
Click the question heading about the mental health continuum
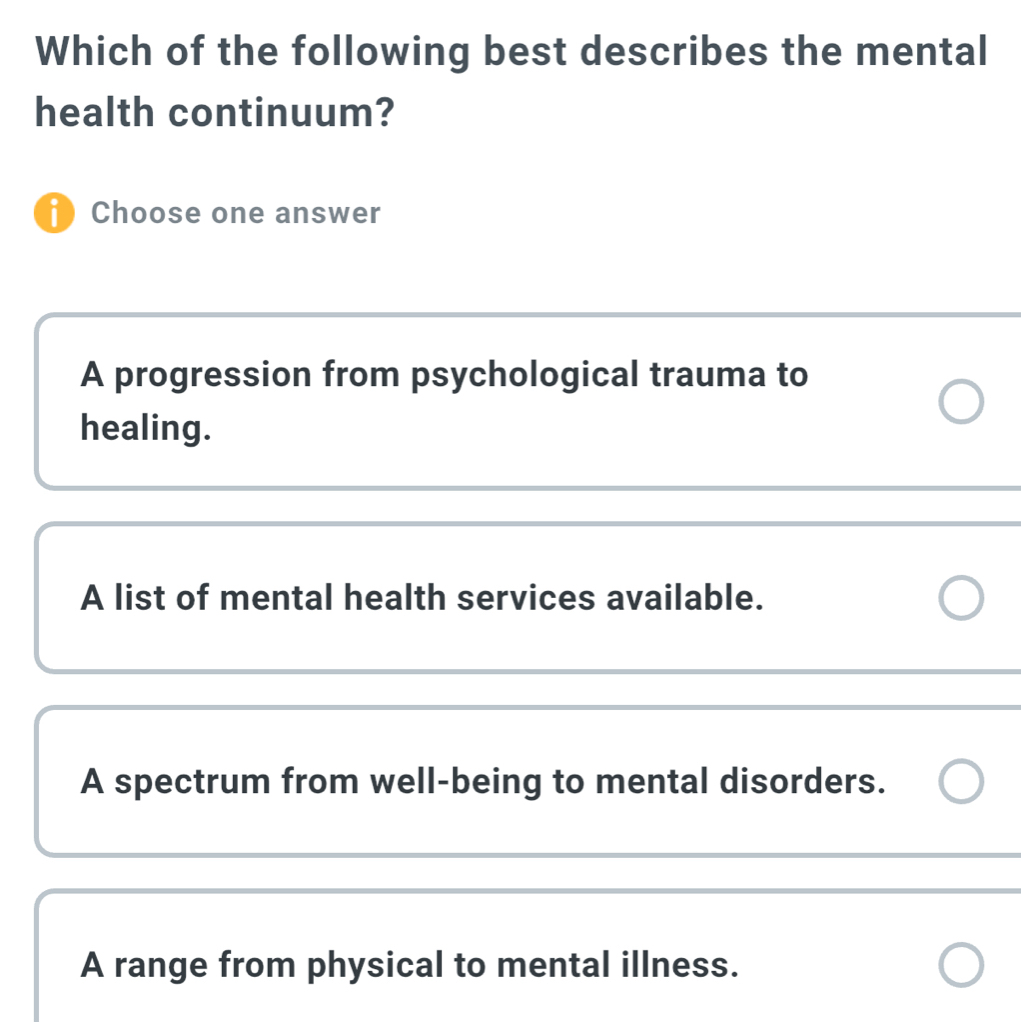[511, 50]
